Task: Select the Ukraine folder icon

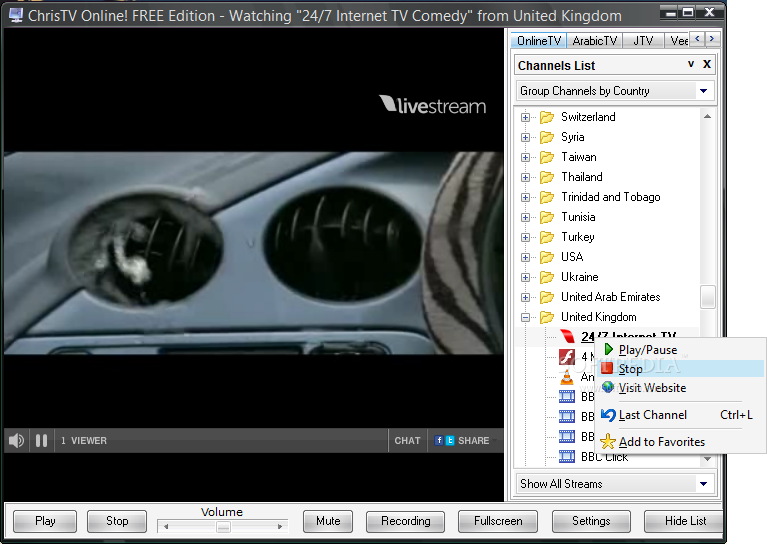Action: (547, 277)
